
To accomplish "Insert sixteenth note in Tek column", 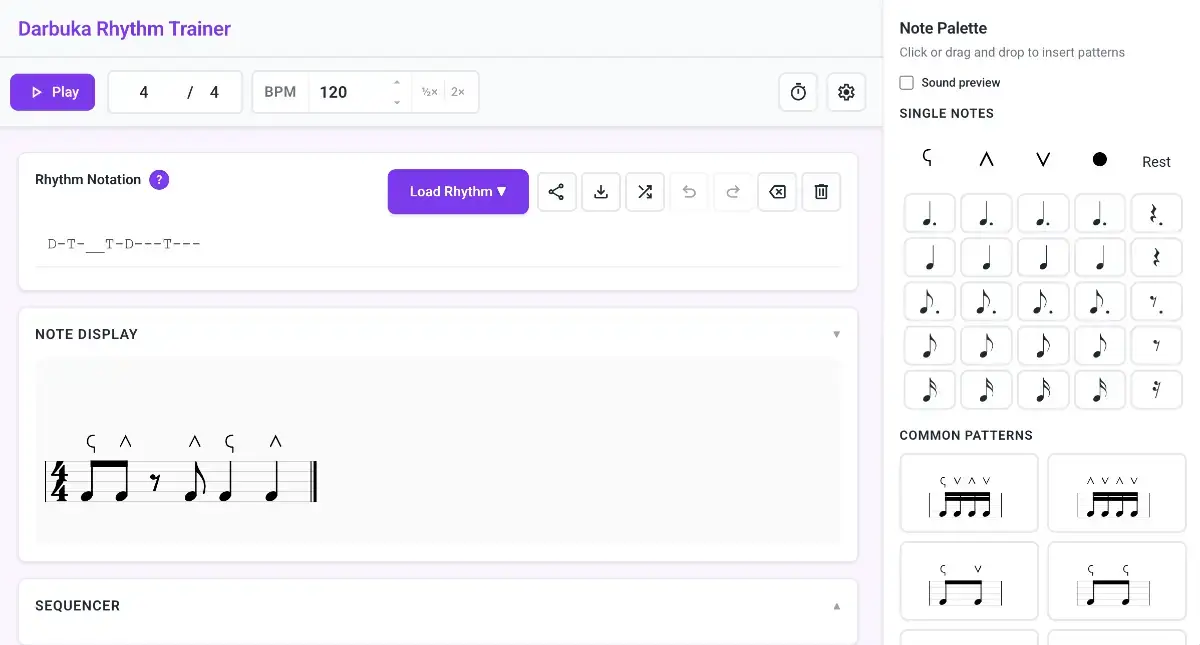I will [x=986, y=389].
